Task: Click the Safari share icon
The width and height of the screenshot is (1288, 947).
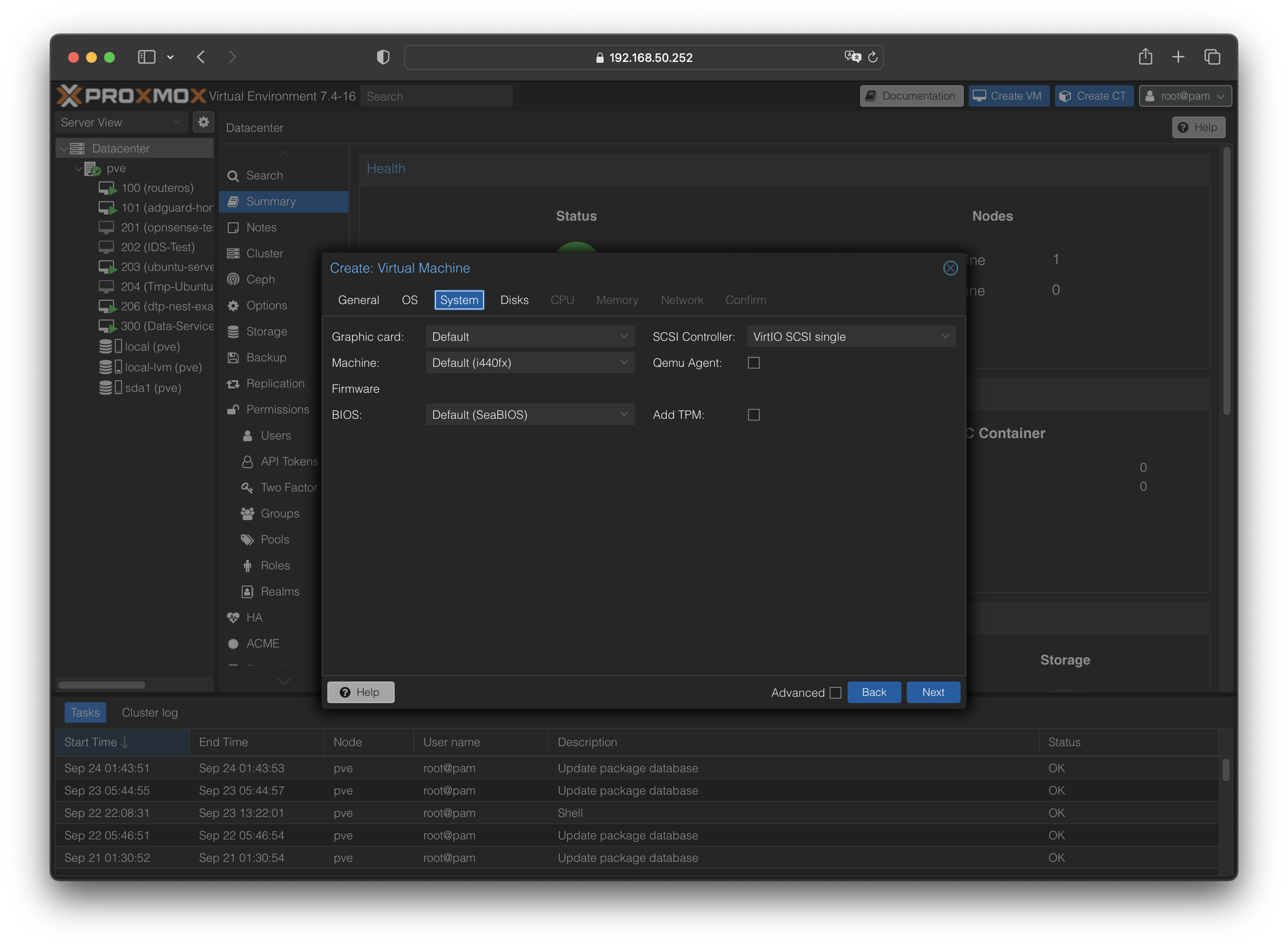Action: (1144, 57)
